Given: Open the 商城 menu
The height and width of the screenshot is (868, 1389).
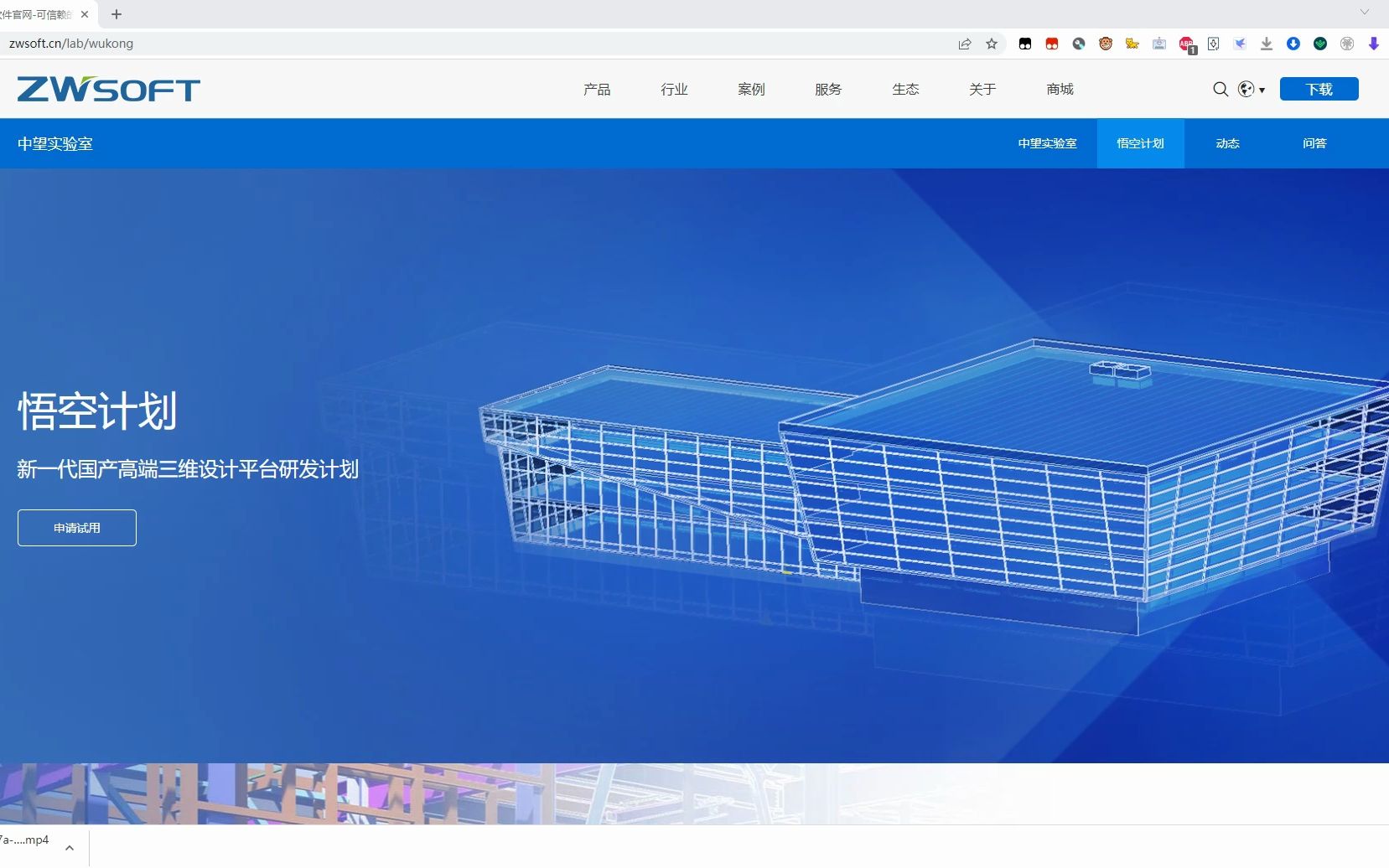Looking at the screenshot, I should click(x=1060, y=89).
